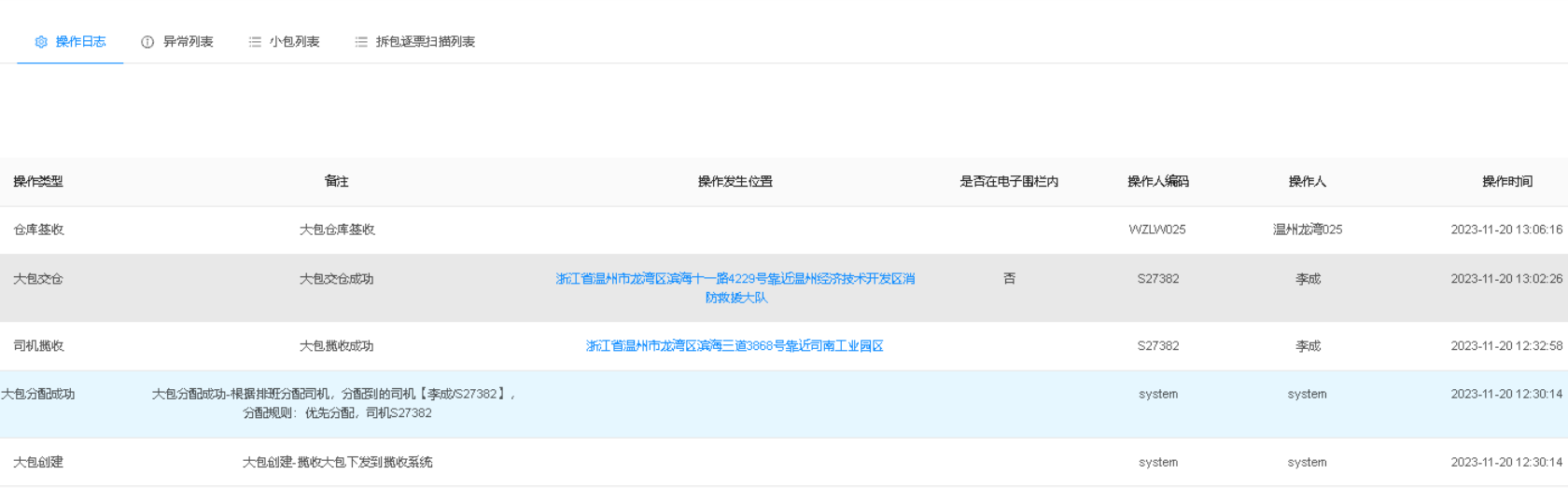Open the 拆包逐票扫描列表 tab
Image resolution: width=1568 pixels, height=488 pixels.
tap(415, 42)
